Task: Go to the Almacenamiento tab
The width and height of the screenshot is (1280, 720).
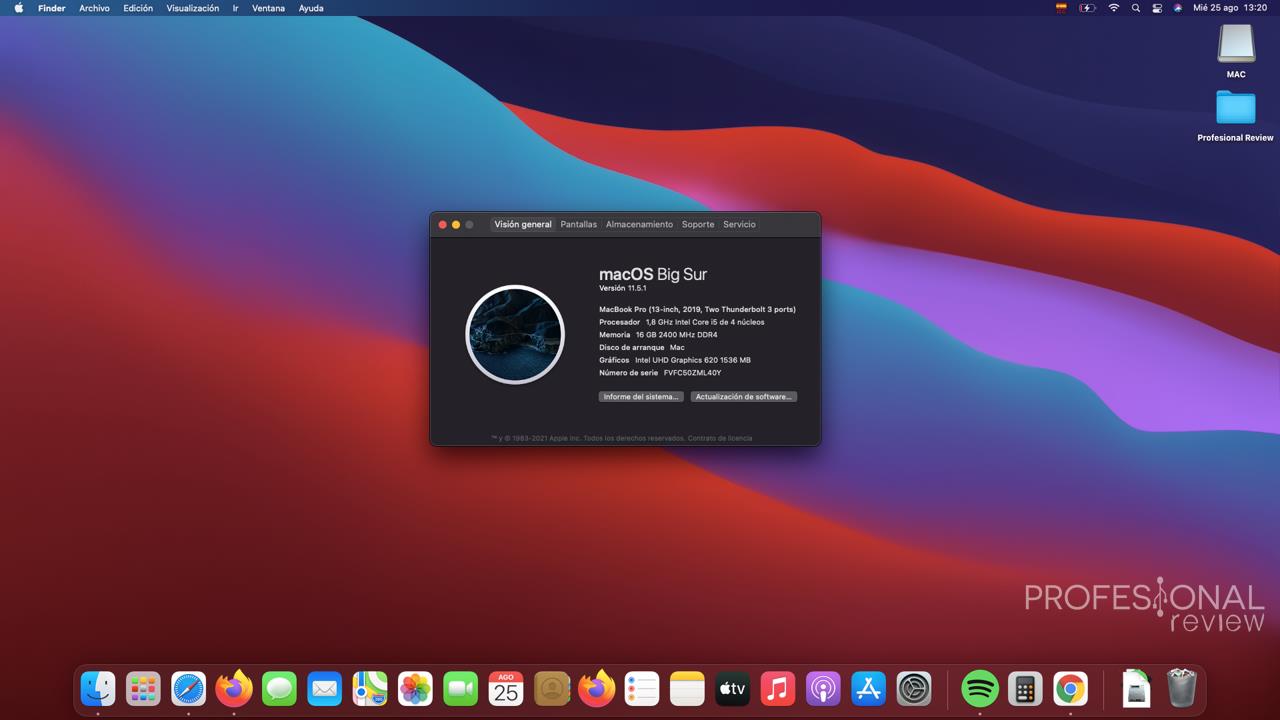Action: tap(640, 224)
